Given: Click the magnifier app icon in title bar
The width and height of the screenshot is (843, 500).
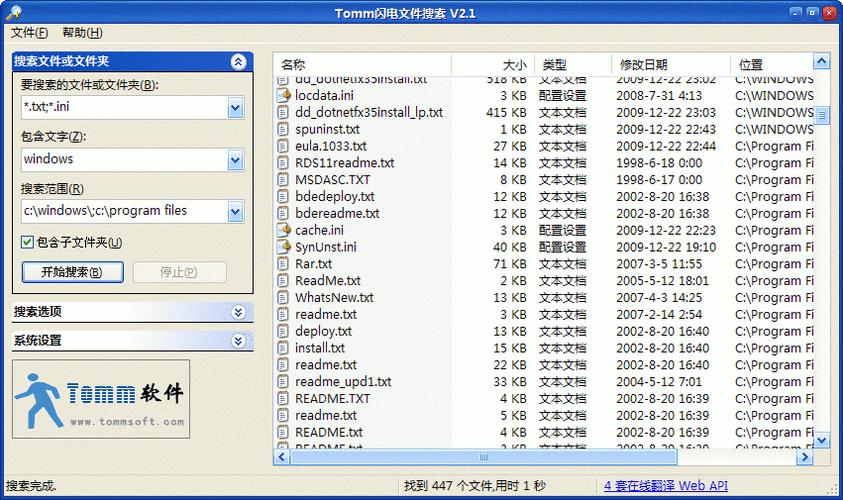Looking at the screenshot, I should point(14,12).
